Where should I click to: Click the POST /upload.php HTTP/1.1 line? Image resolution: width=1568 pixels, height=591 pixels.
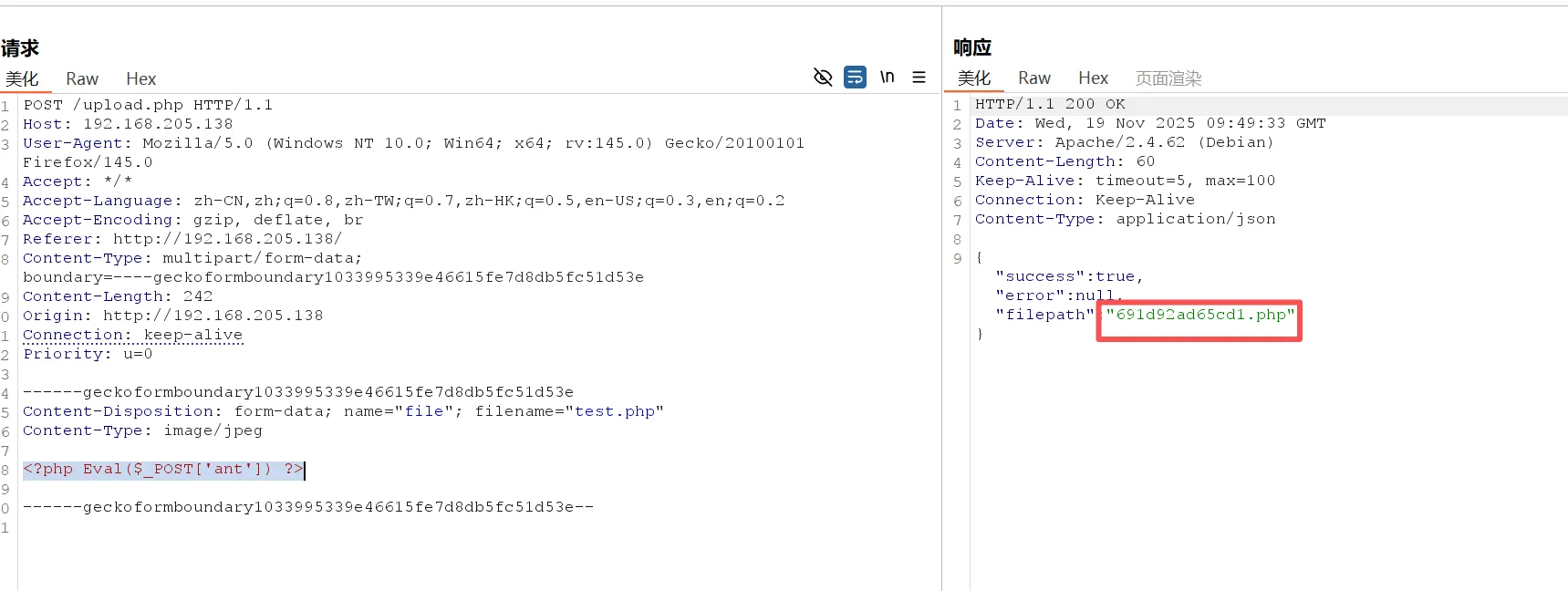[148, 105]
